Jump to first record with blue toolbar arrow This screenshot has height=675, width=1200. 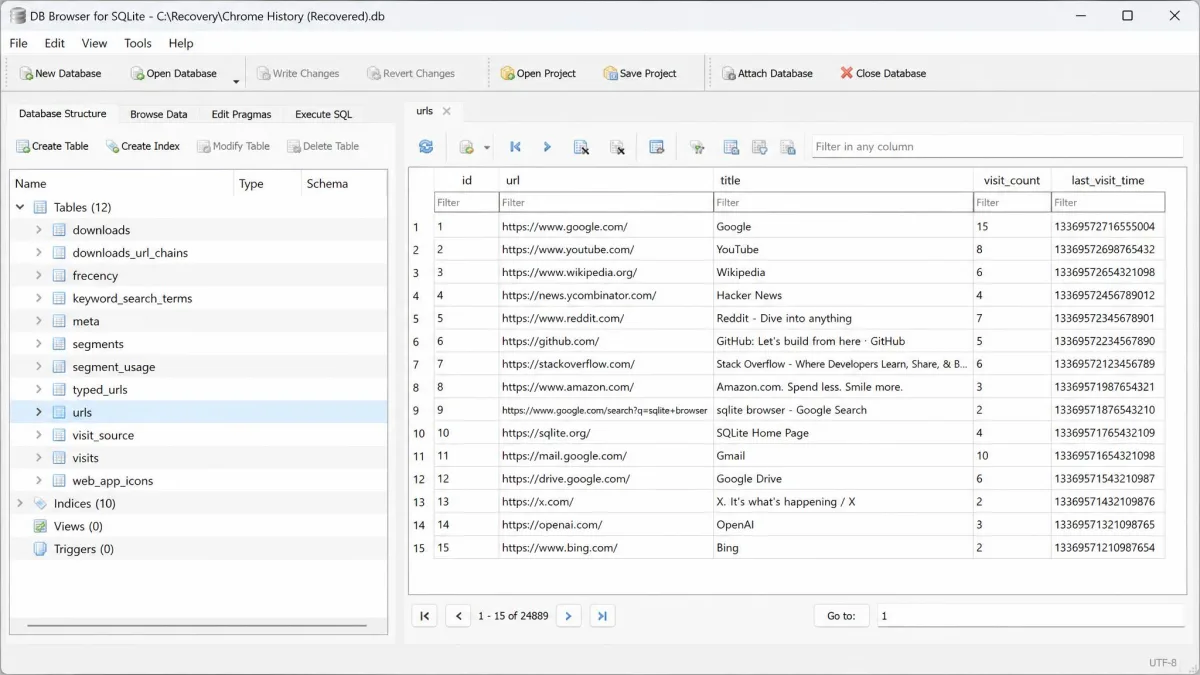516,147
